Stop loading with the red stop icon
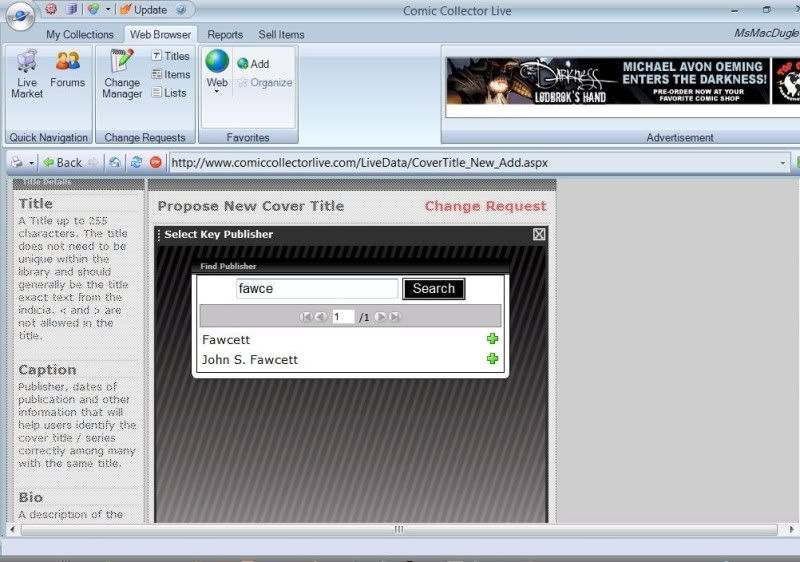800x562 pixels. pos(156,163)
